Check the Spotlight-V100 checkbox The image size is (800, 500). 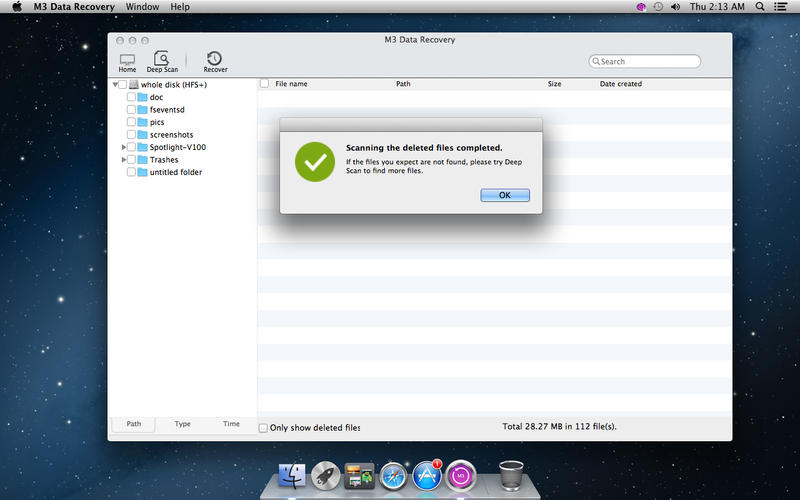[131, 147]
